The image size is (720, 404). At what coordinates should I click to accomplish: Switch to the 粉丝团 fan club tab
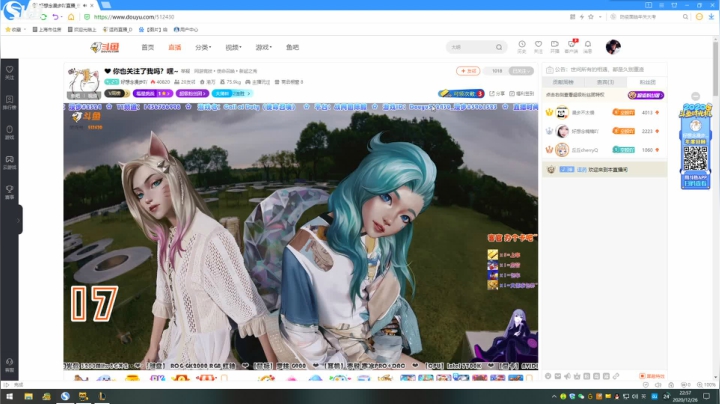(647, 82)
